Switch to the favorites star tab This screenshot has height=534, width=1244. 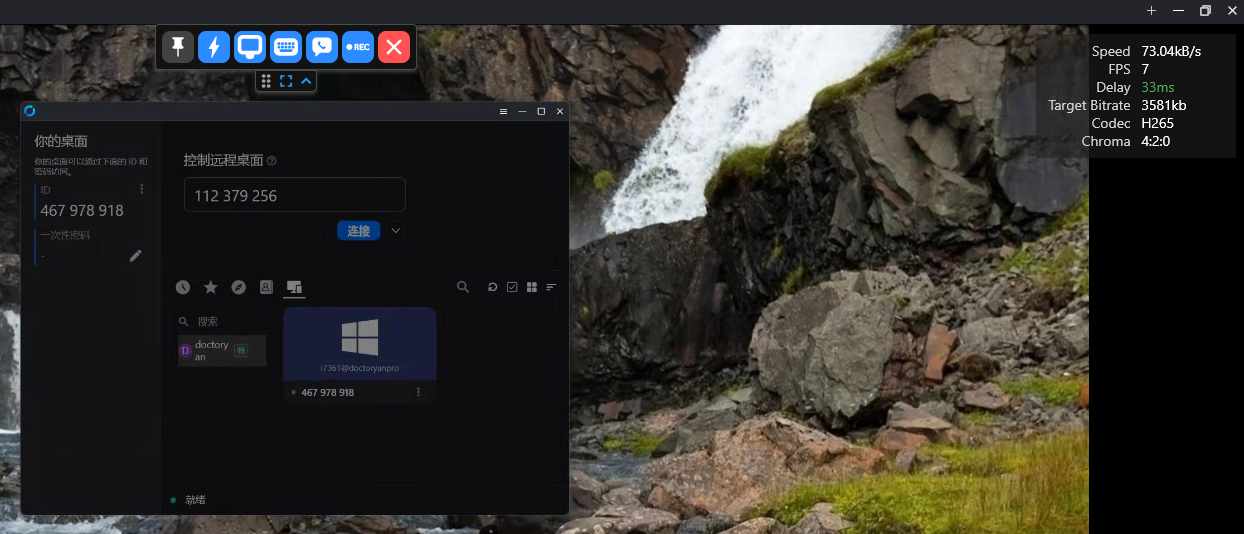point(211,287)
